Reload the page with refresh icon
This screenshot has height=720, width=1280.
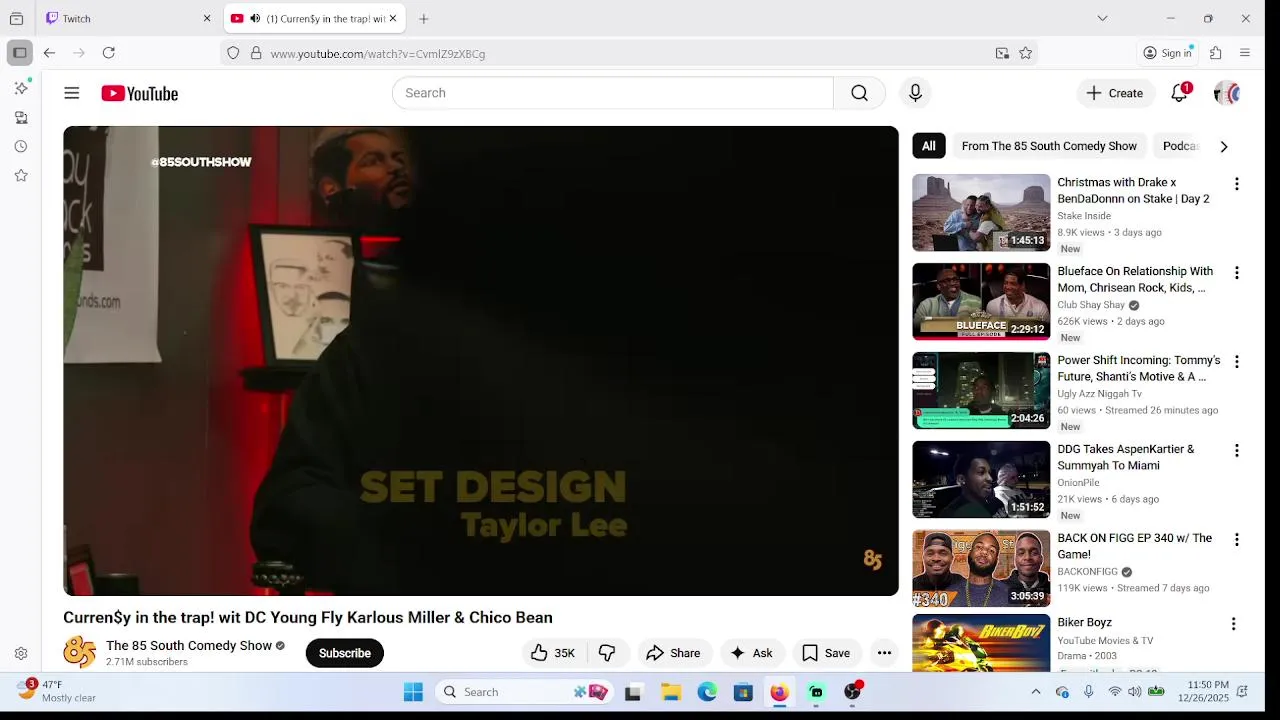[x=109, y=53]
